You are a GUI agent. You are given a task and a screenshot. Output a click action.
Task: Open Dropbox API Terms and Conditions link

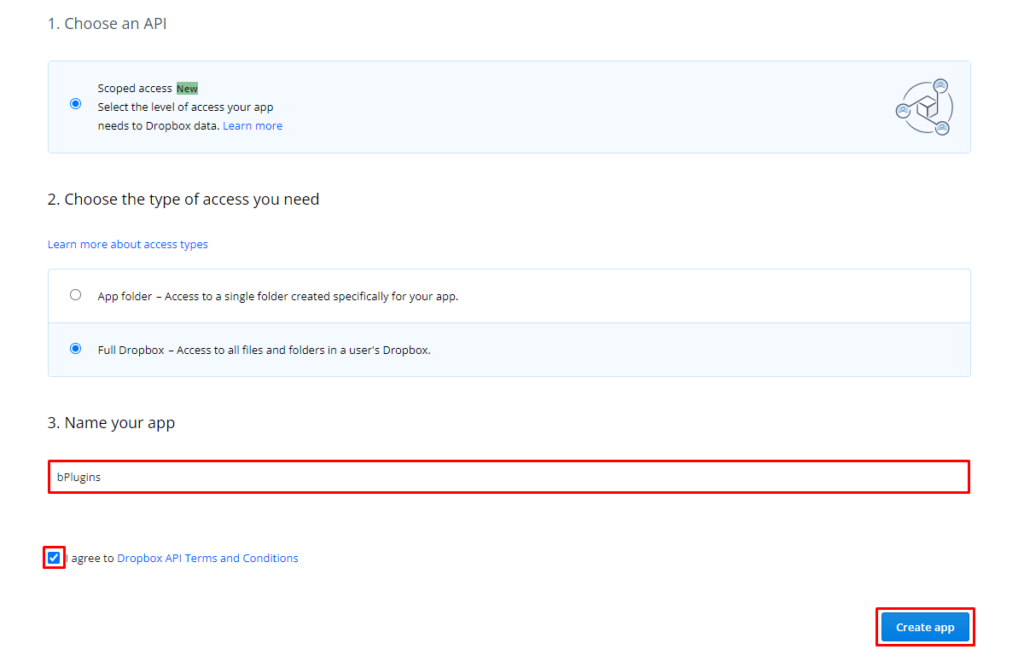[x=207, y=558]
